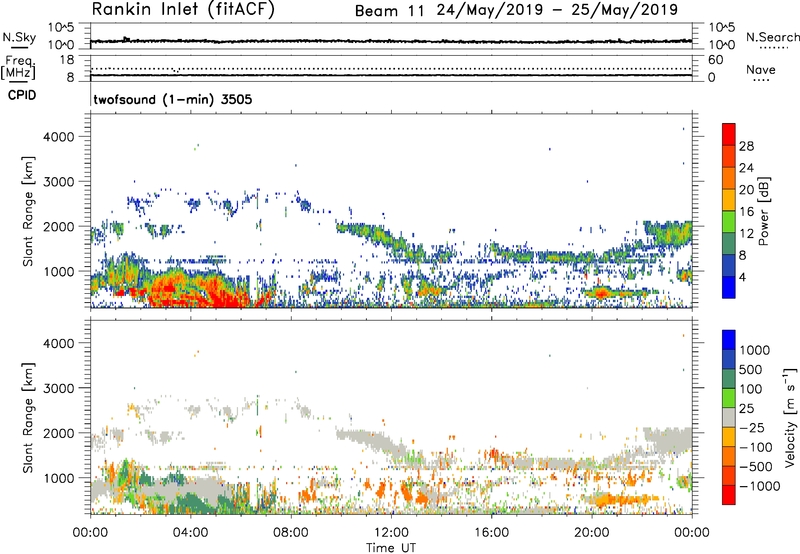
Task: Click the "Freq. [MHz]" axis label
Action: pyautogui.click(x=18, y=67)
